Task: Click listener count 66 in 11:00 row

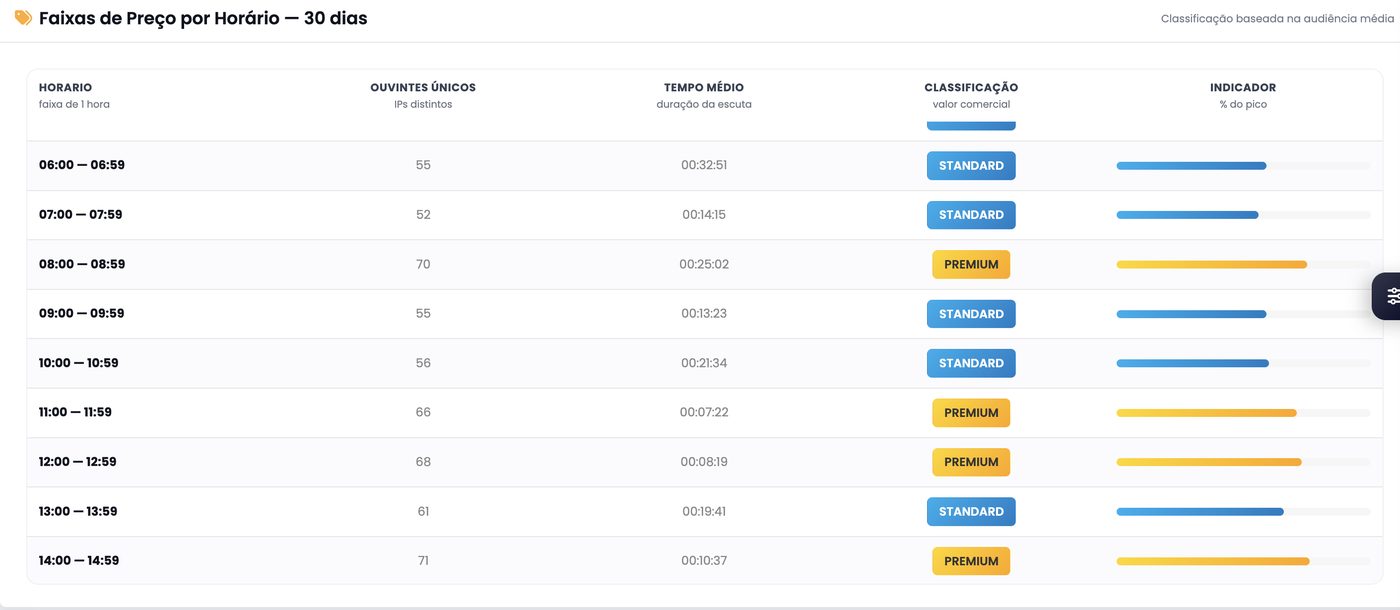Action: [x=423, y=413]
